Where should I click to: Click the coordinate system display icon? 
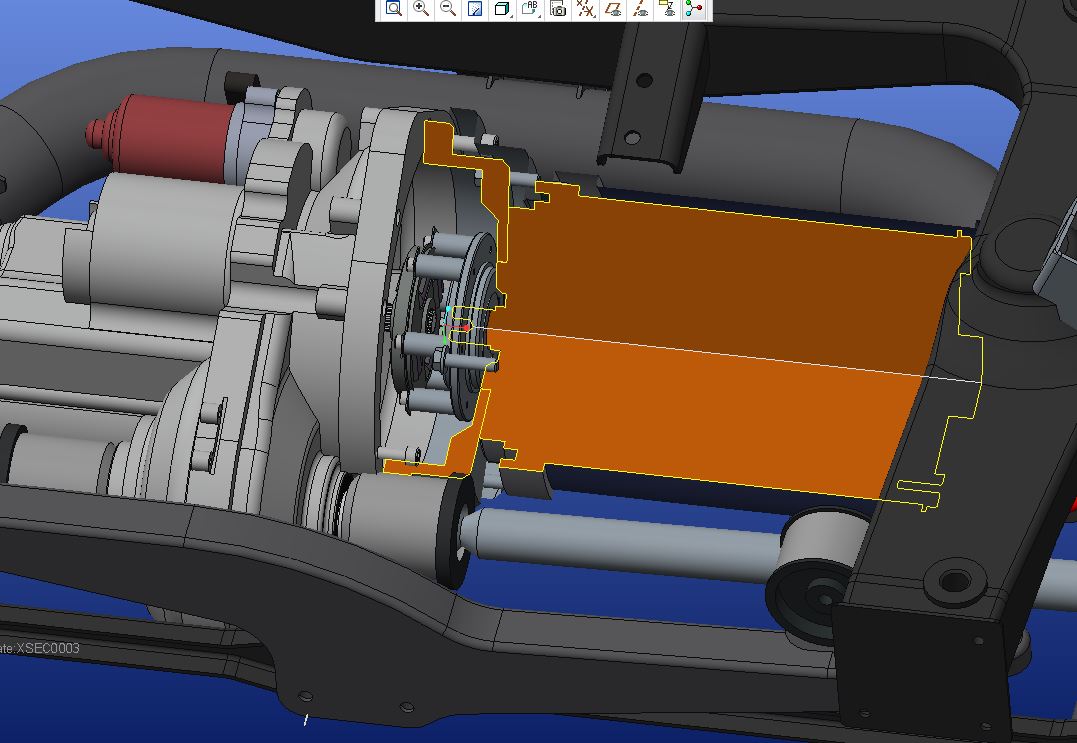click(665, 10)
